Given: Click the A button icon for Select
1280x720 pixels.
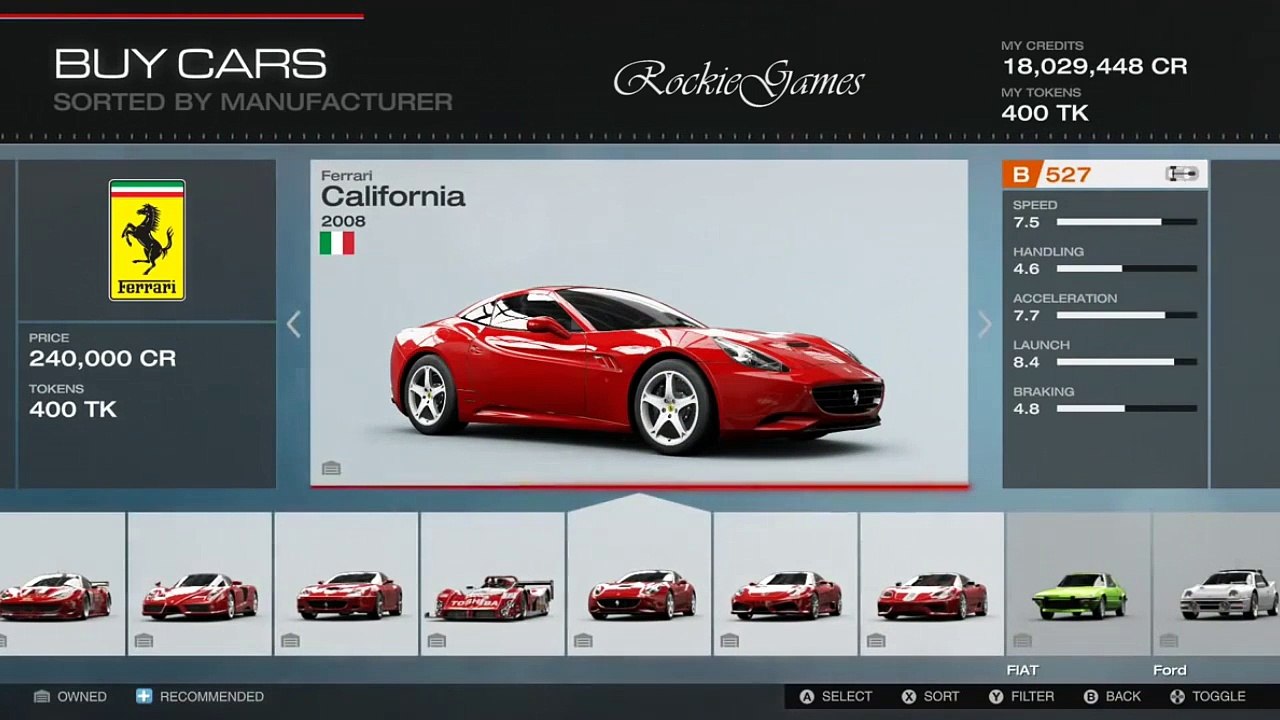Looking at the screenshot, I should (806, 696).
